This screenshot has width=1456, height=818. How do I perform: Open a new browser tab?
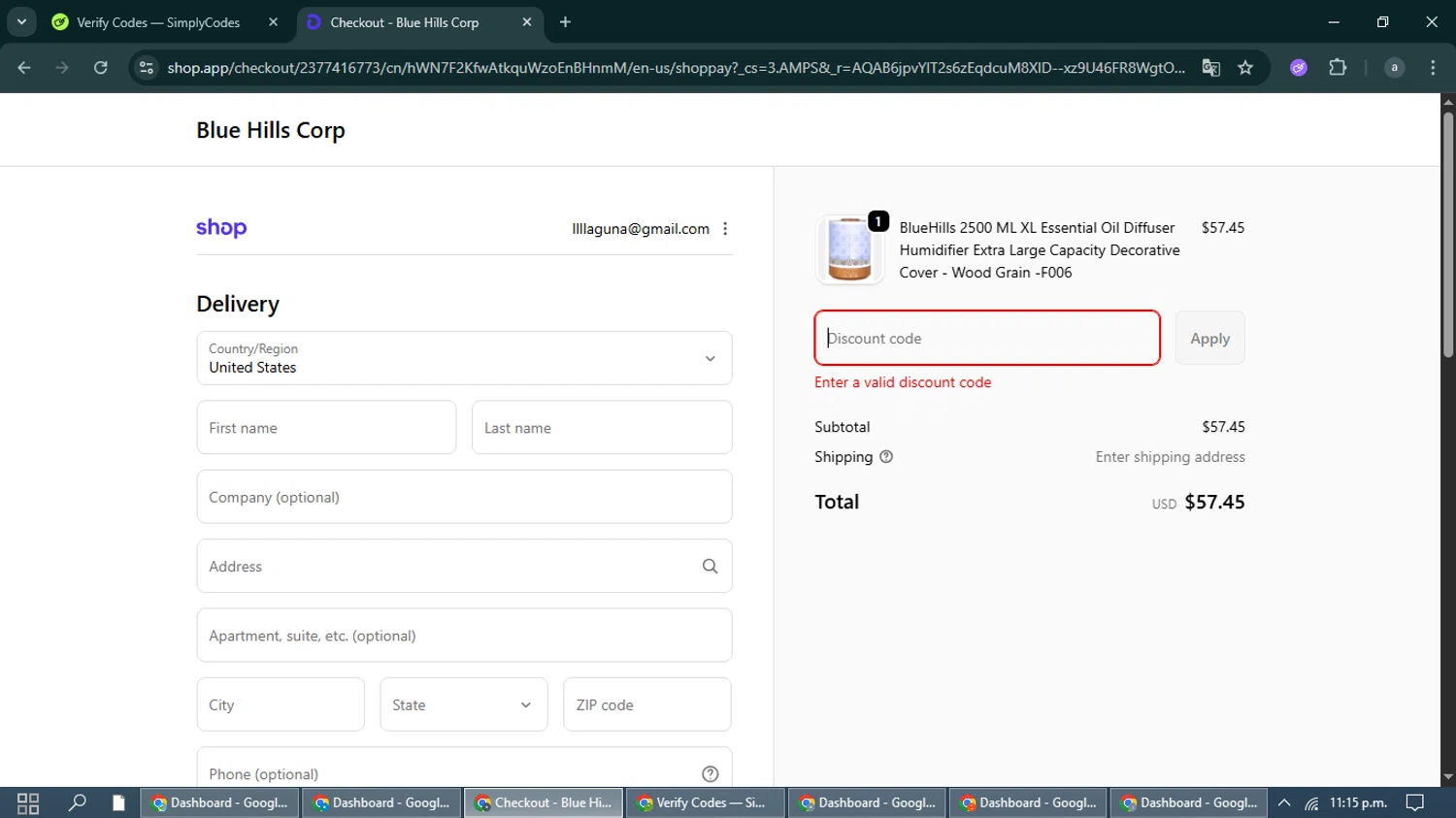point(565,22)
